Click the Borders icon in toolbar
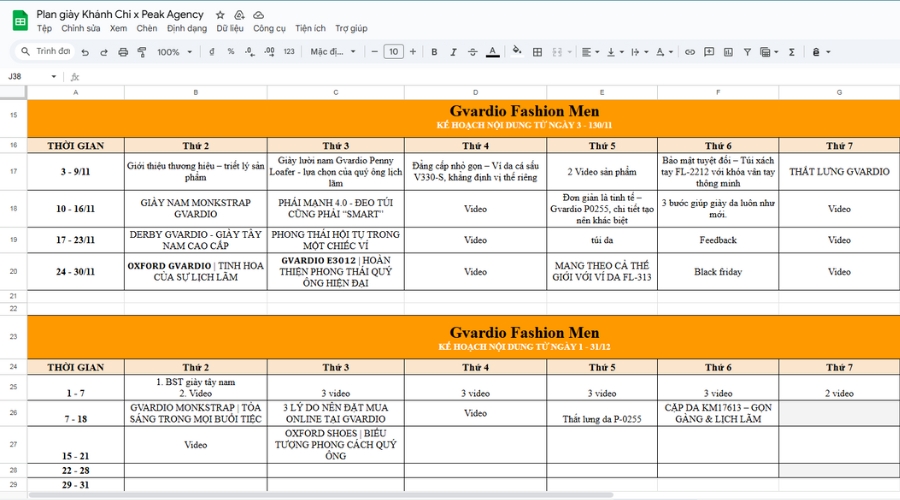Image resolution: width=900 pixels, height=500 pixels. coord(537,52)
